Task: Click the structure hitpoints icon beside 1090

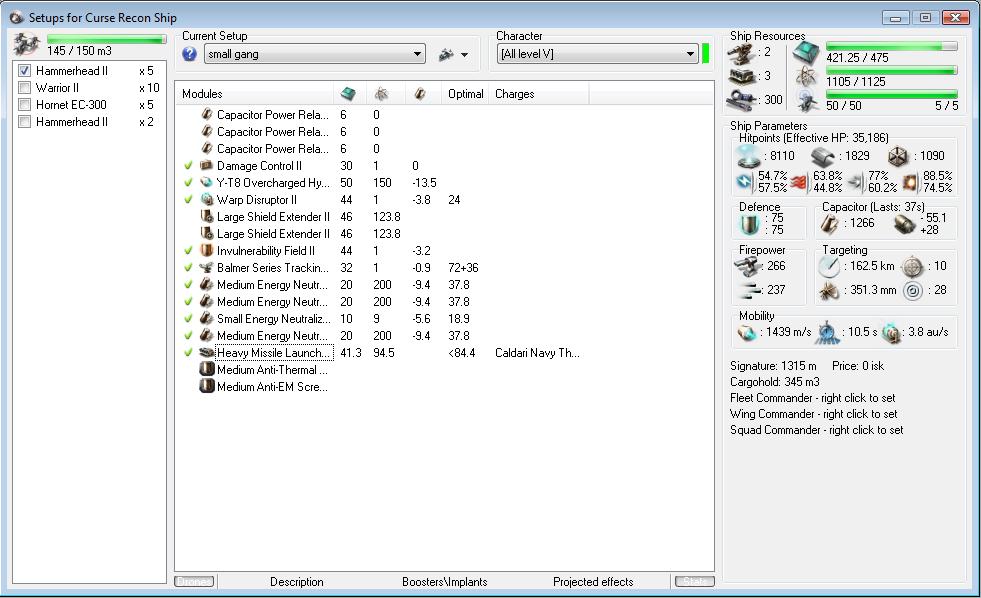Action: [x=898, y=156]
